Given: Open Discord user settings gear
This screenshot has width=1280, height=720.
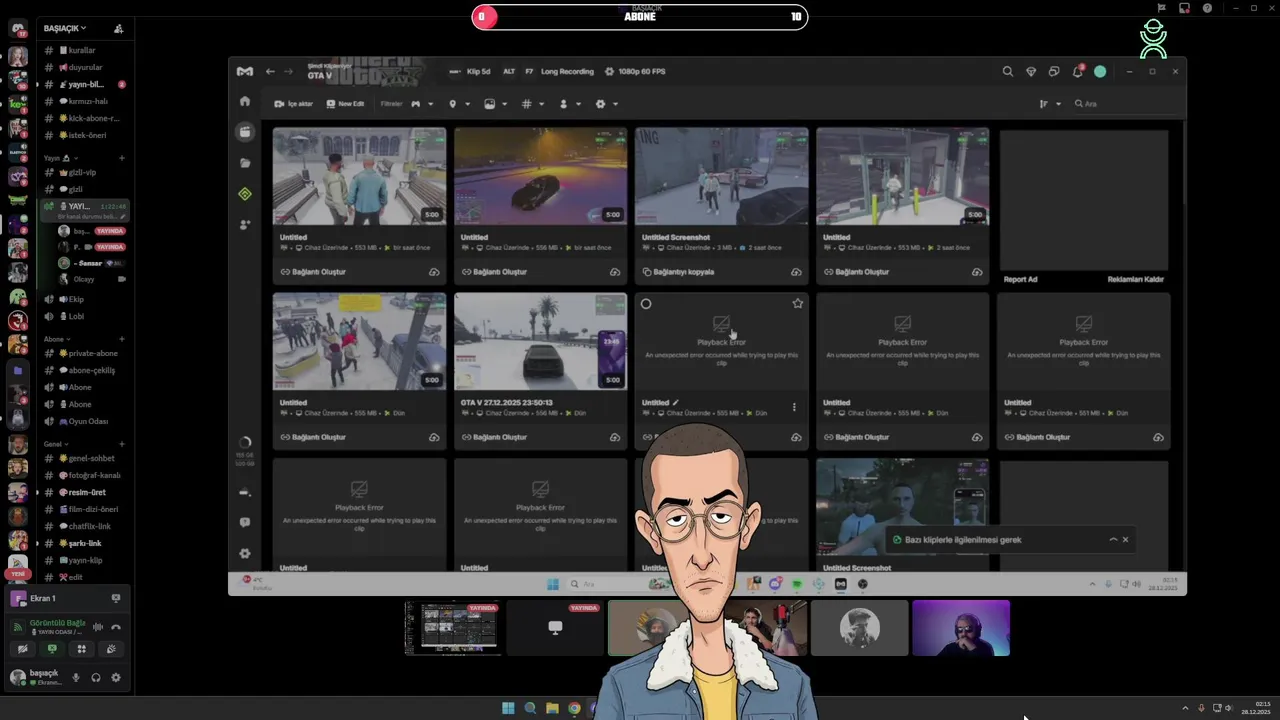Looking at the screenshot, I should pos(116,677).
